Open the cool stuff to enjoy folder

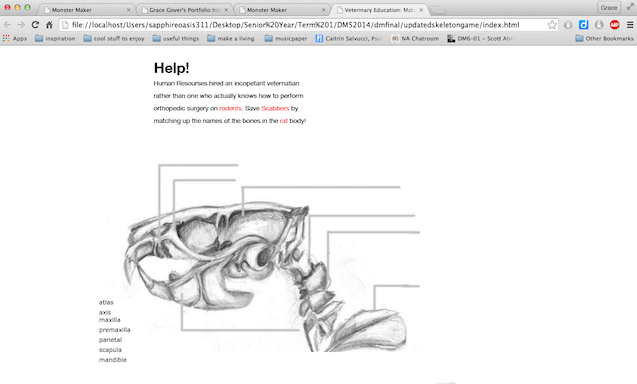pos(114,38)
